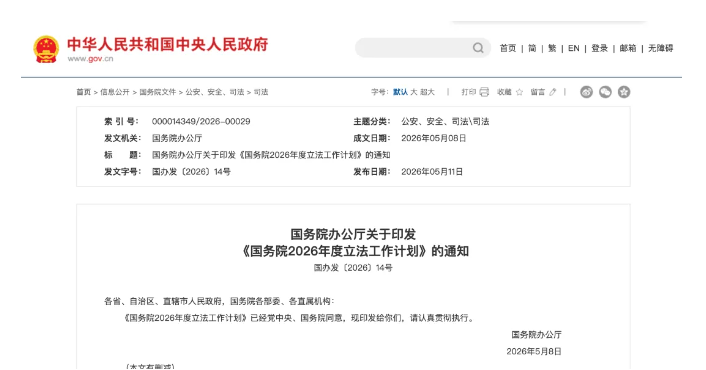
Task: Click the www.gov.cn URL text
Action: point(91,59)
